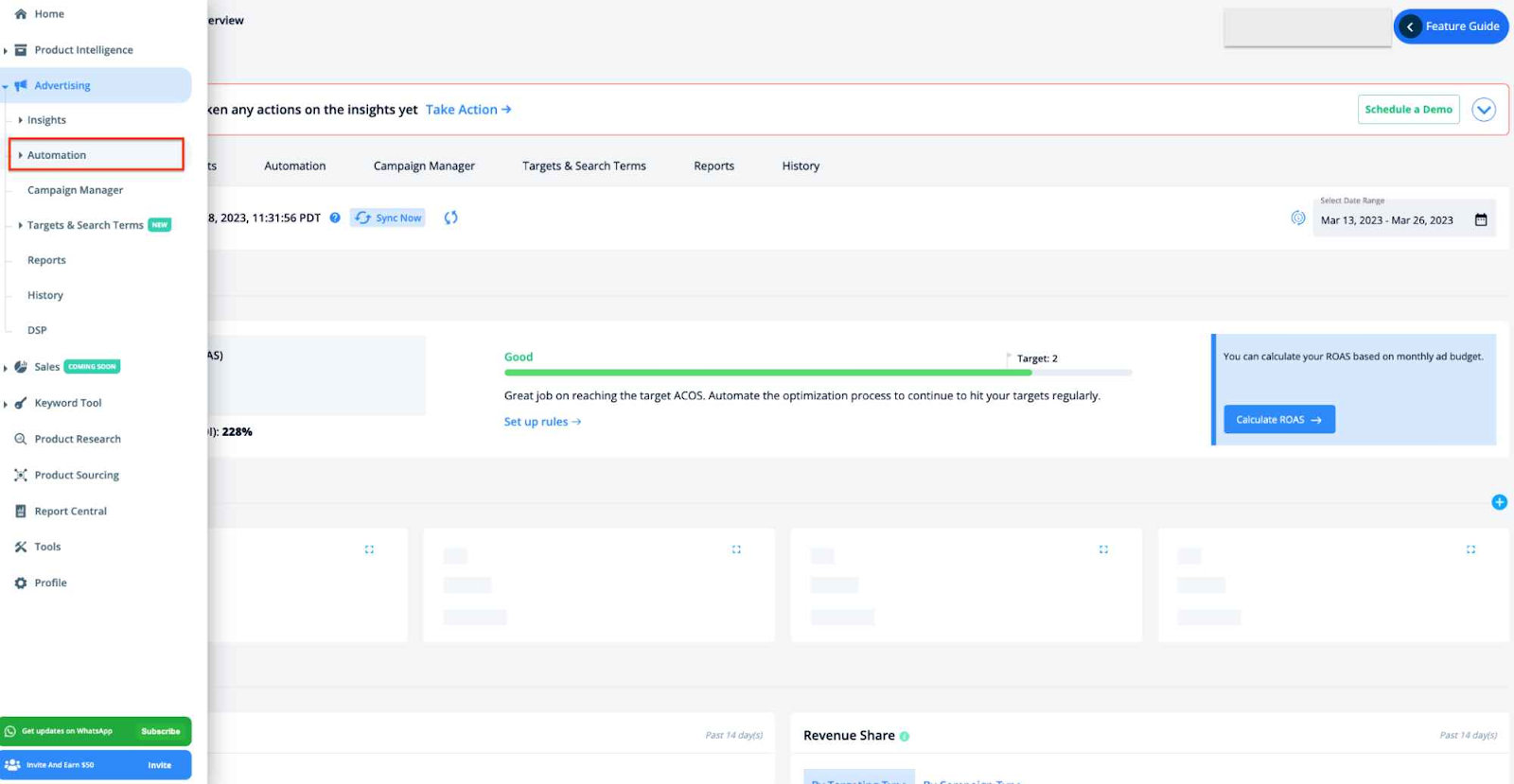
Task: Click the Revenue Share info icon
Action: tap(905, 737)
